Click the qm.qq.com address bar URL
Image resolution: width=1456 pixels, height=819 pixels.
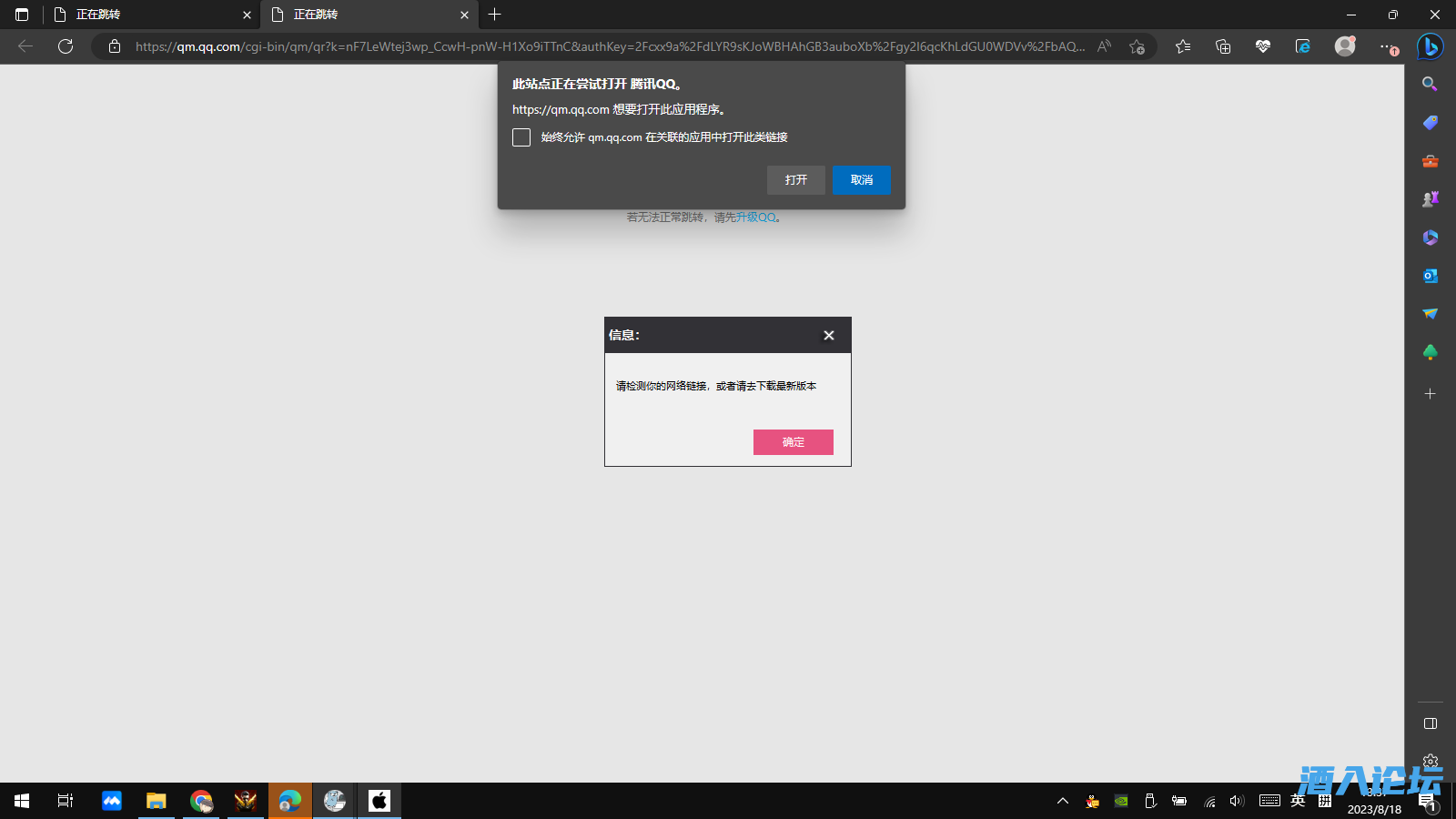click(x=610, y=46)
